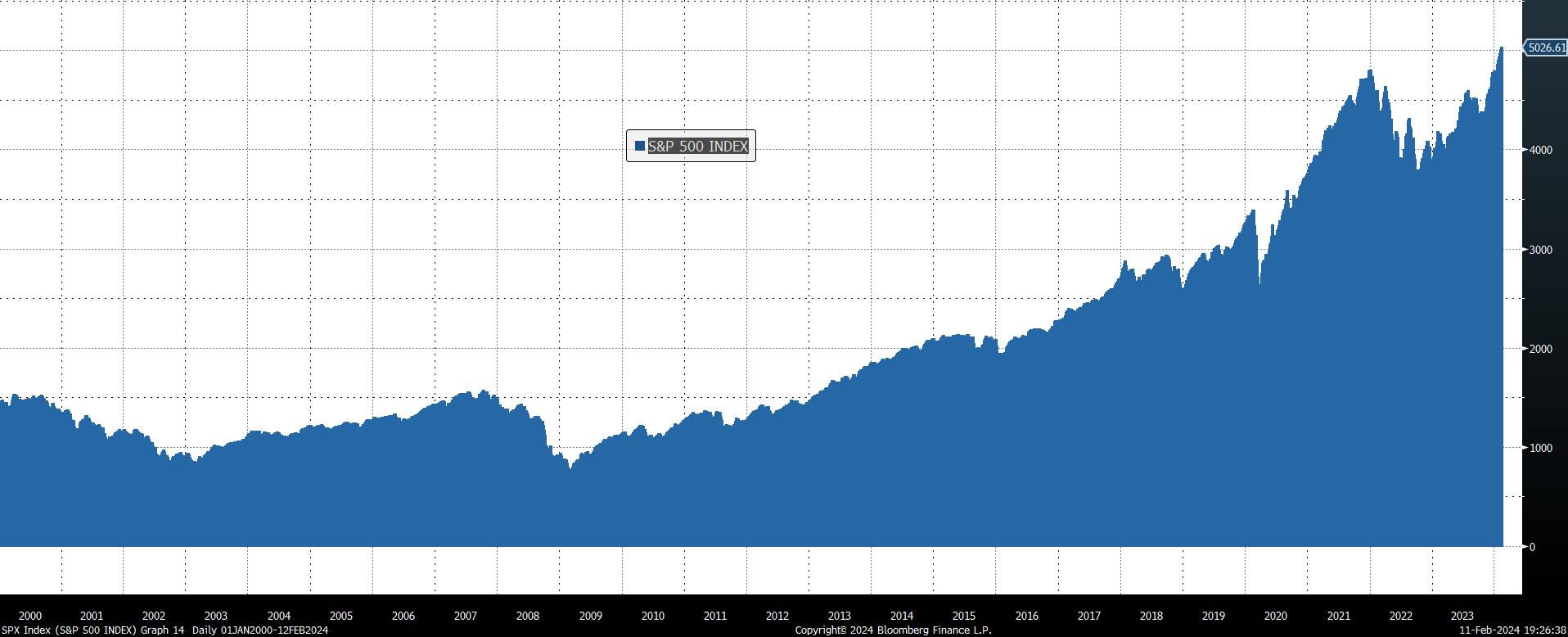Viewport: 1568px width, 637px height.
Task: Click the 1000 value on price axis
Action: (x=1540, y=448)
